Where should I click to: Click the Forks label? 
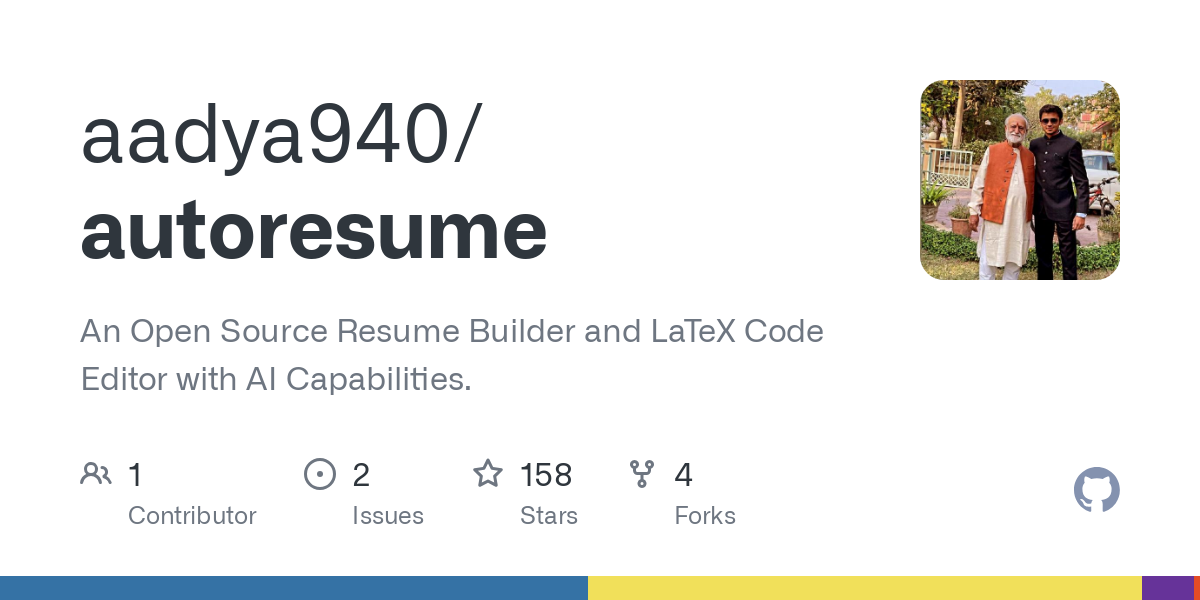705,516
